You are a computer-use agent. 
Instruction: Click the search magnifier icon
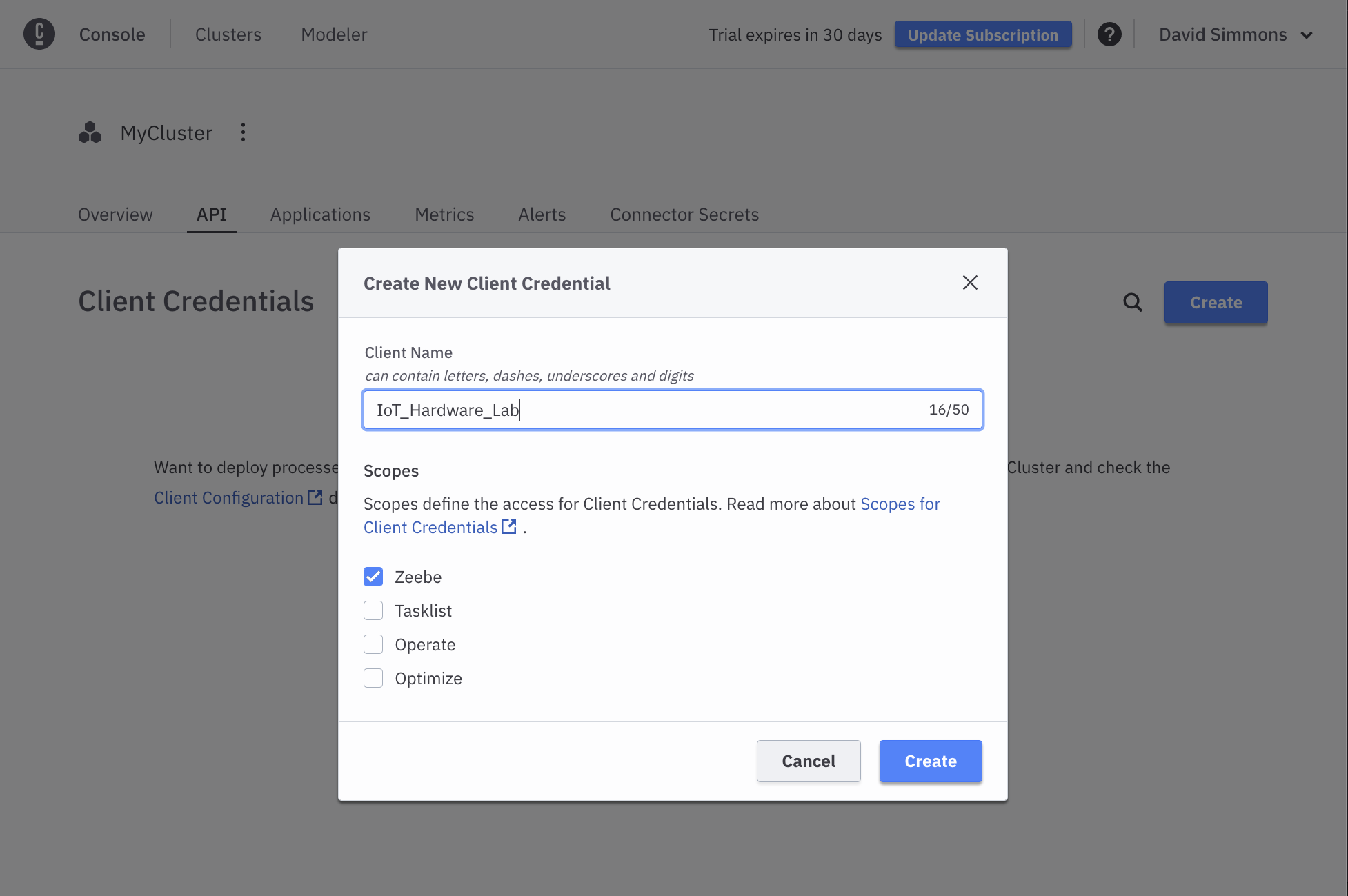tap(1133, 302)
